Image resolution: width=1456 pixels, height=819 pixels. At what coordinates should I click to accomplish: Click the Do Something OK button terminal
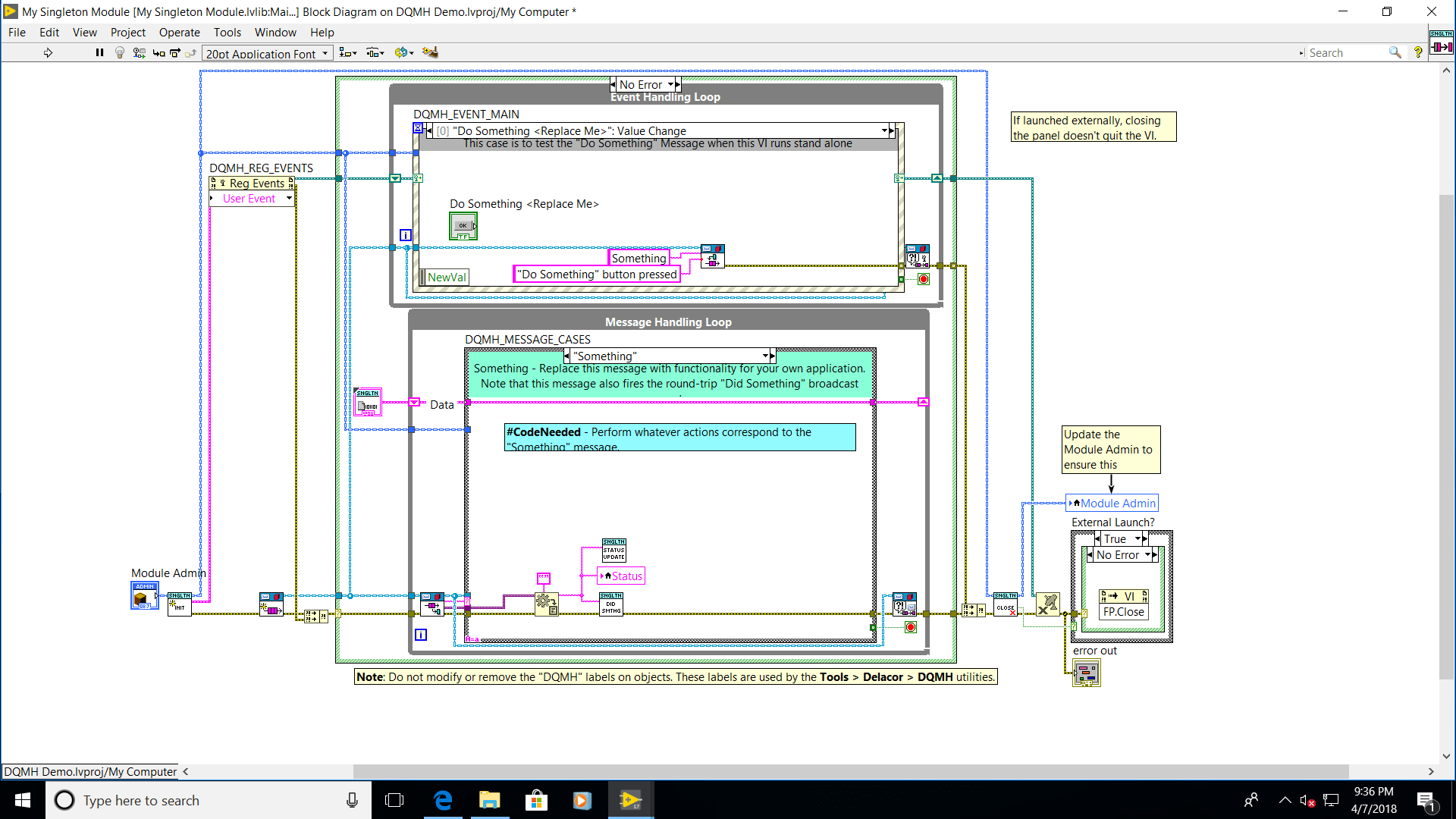(463, 226)
